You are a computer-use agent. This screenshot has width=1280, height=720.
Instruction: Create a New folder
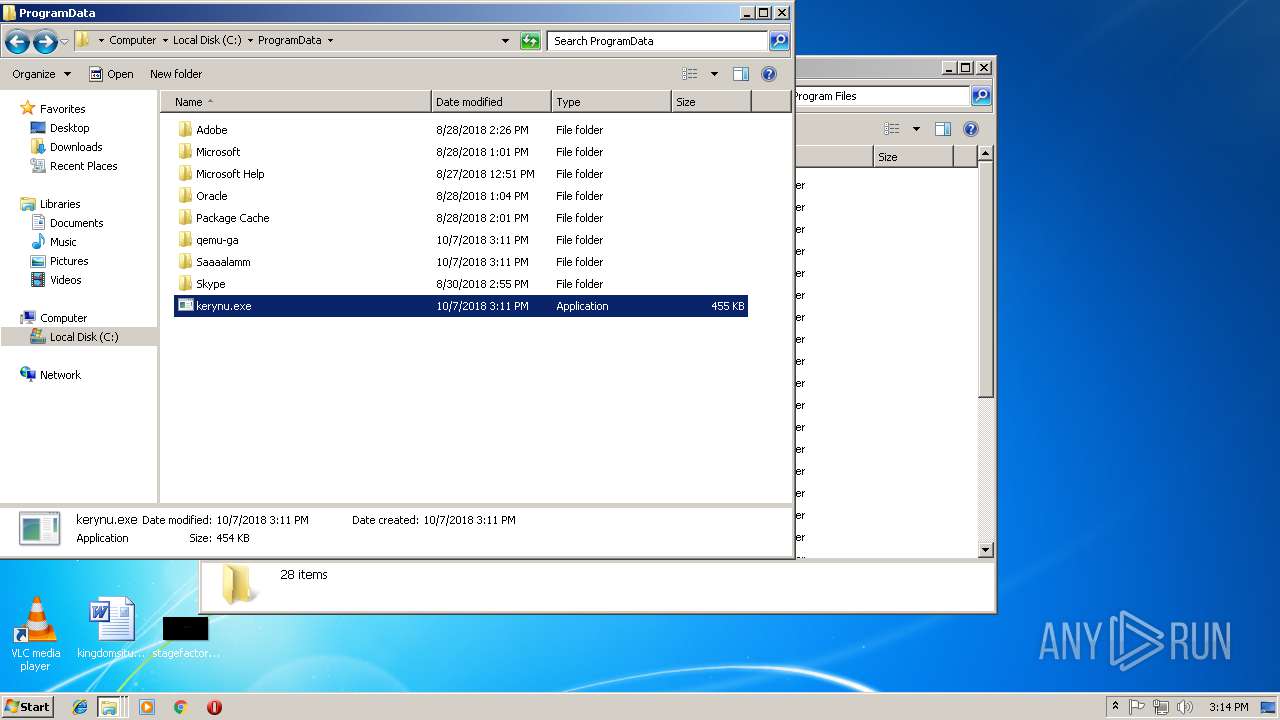pos(176,74)
